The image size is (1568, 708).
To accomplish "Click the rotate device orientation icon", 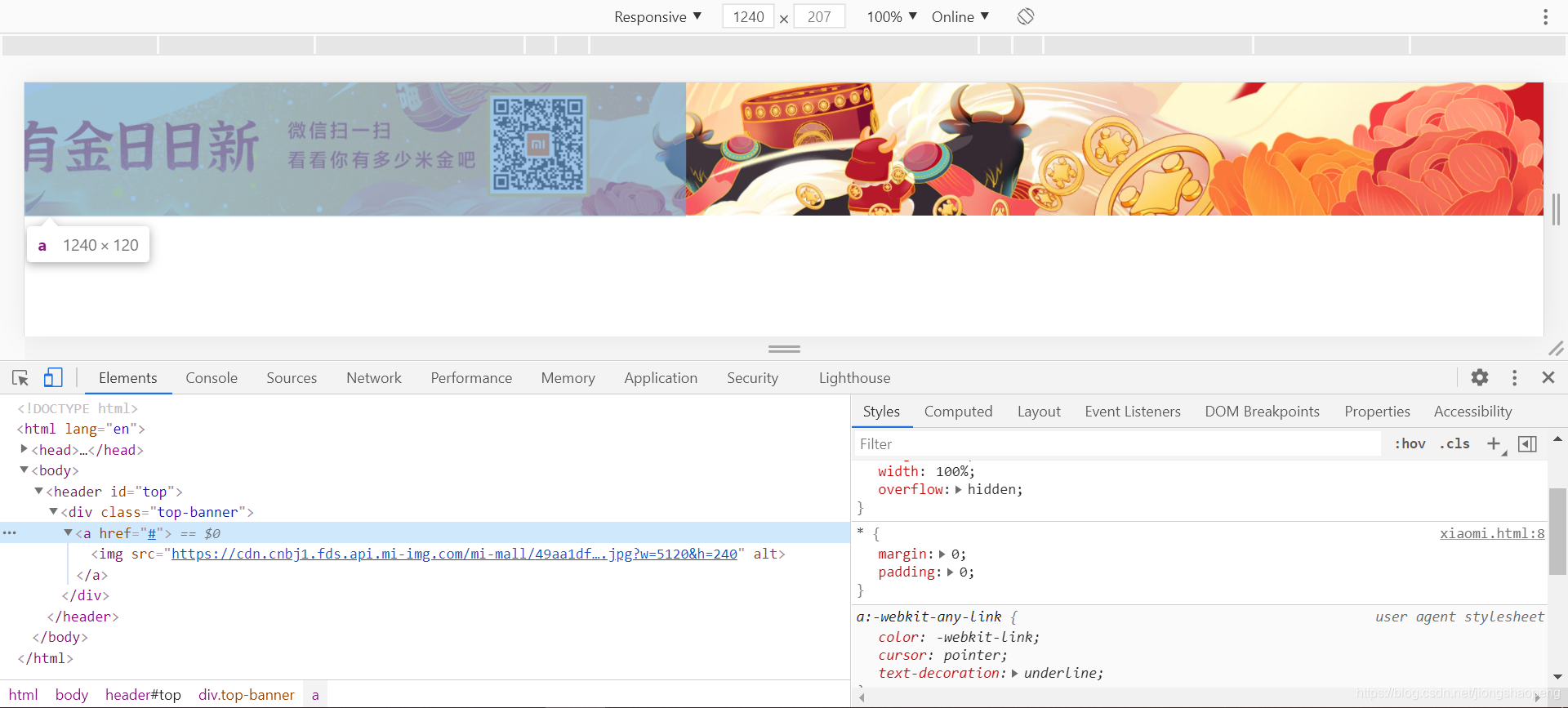I will click(1026, 16).
